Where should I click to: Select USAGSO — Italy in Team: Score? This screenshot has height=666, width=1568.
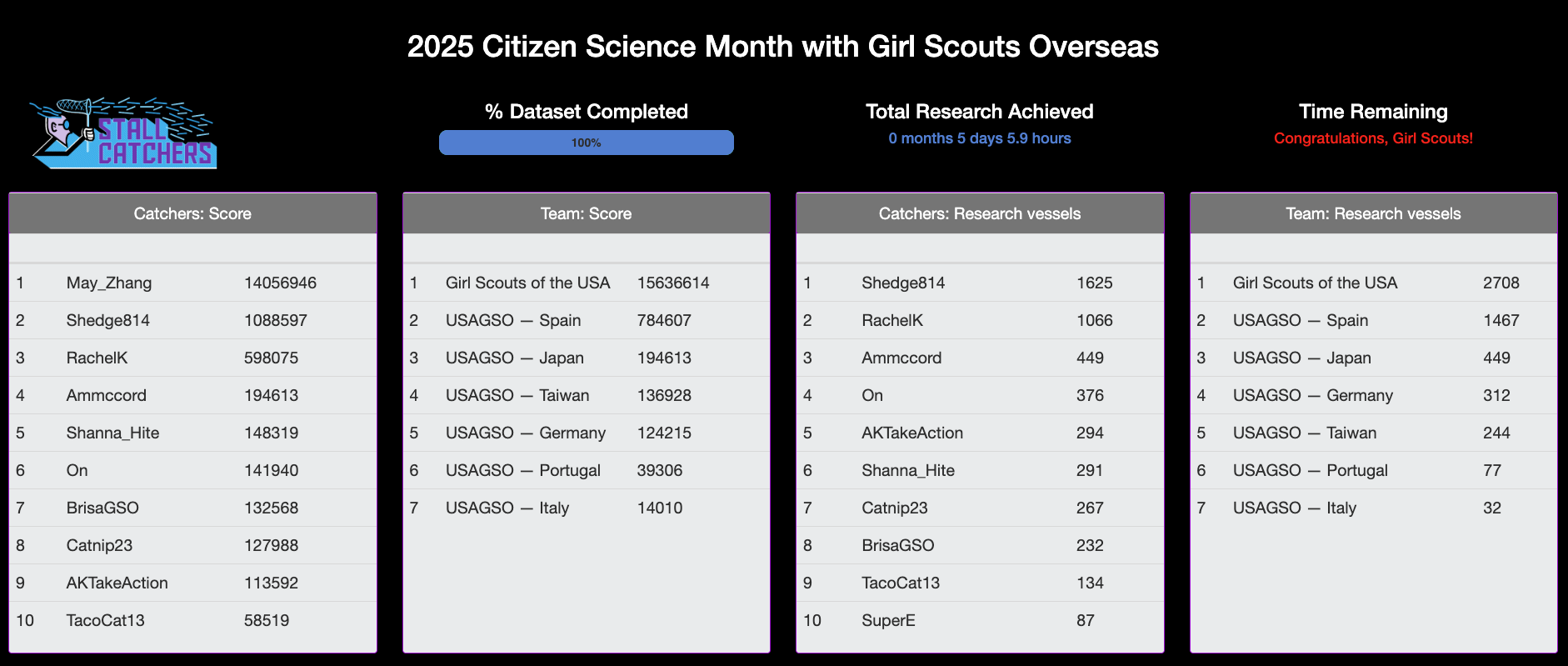pos(507,508)
